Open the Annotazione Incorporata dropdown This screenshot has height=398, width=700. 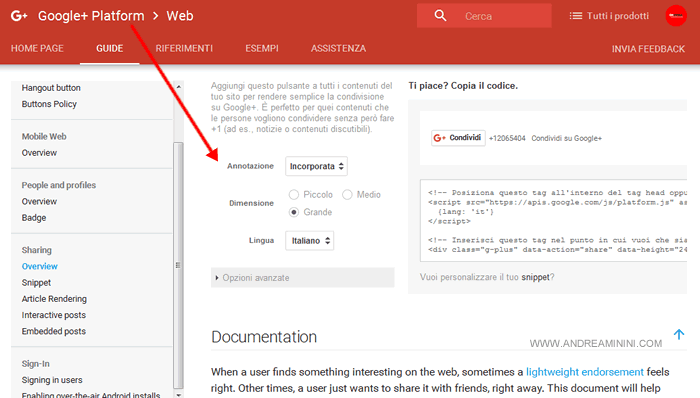pos(317,166)
